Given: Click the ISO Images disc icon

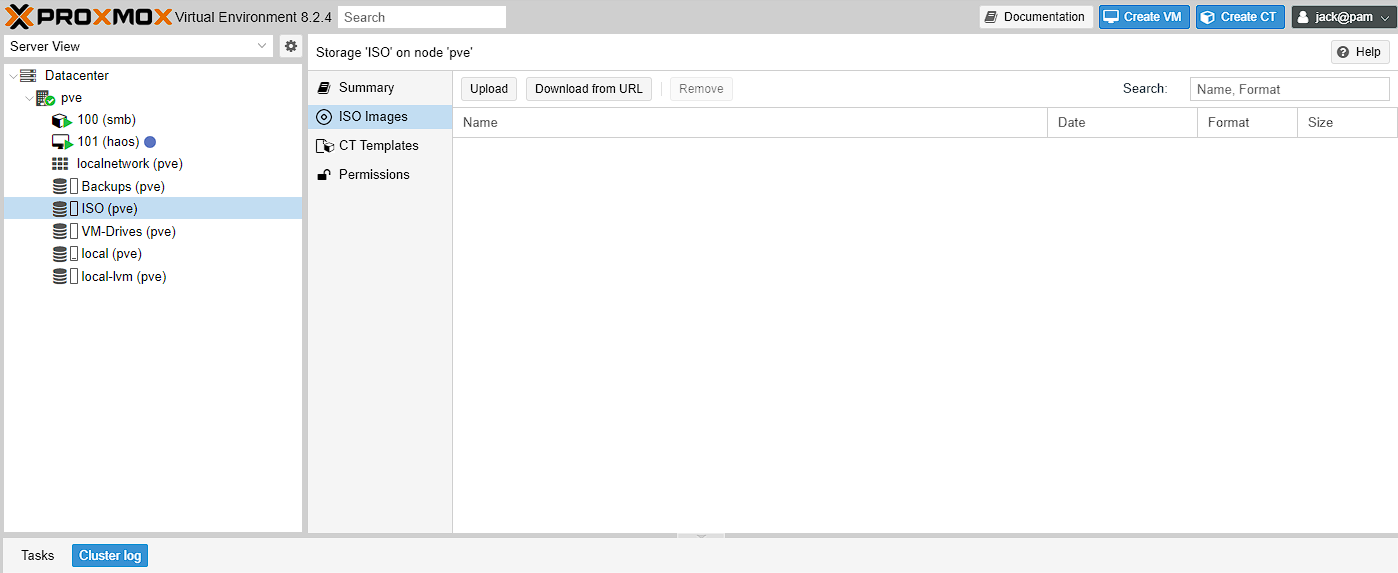Looking at the screenshot, I should click(x=324, y=117).
